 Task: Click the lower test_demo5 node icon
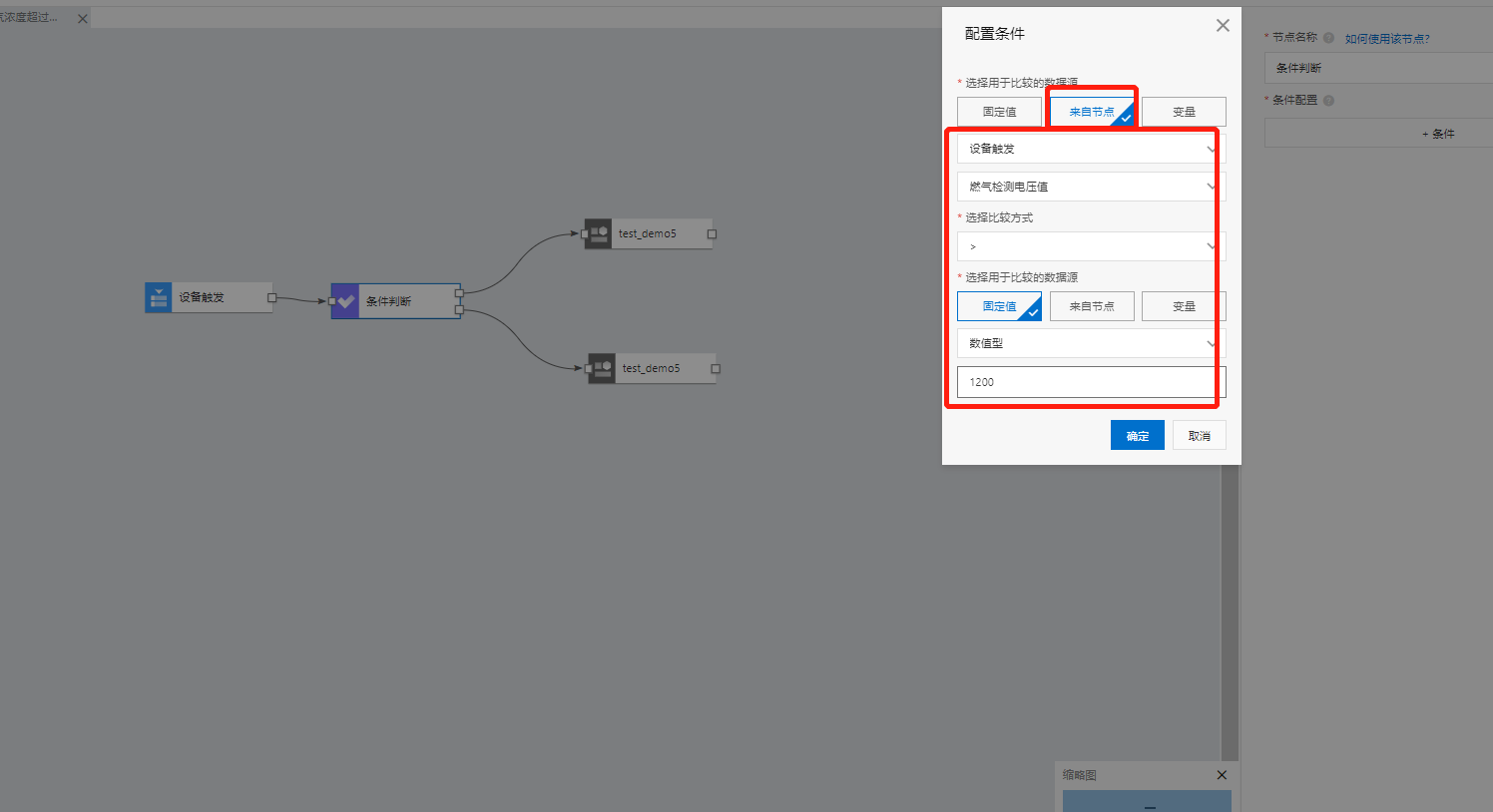pyautogui.click(x=602, y=368)
